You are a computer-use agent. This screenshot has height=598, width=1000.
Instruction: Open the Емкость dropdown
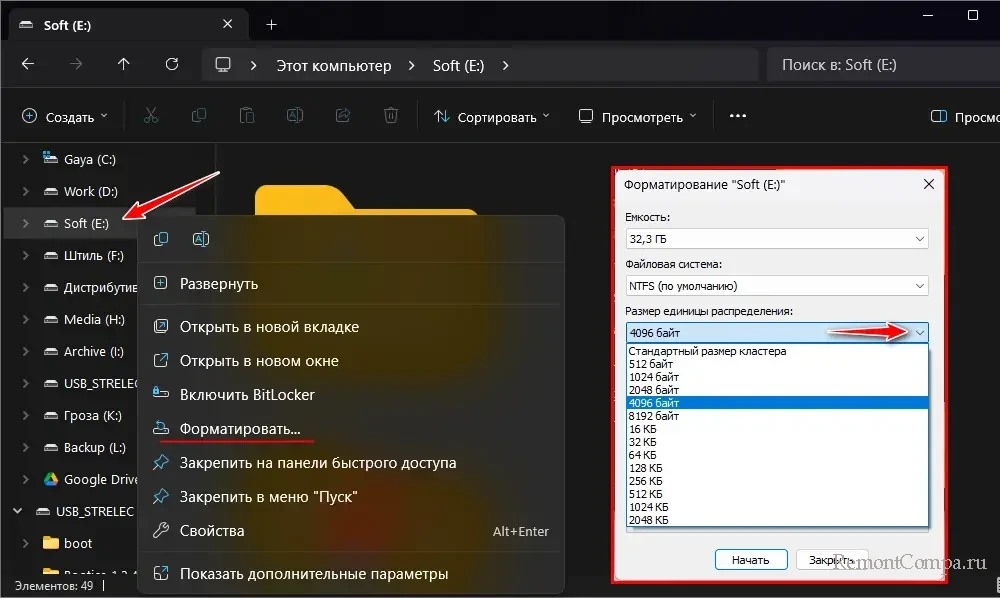coord(777,239)
